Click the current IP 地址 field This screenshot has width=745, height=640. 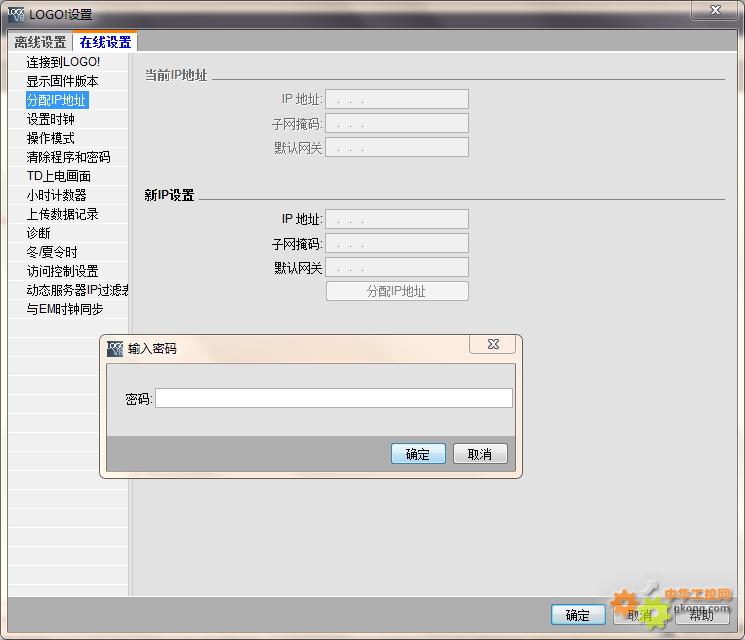click(x=397, y=99)
